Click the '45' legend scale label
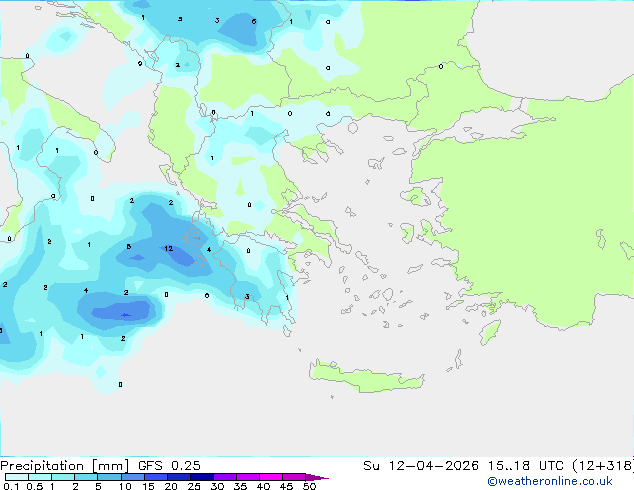This screenshot has height=490, width=634. (286, 486)
